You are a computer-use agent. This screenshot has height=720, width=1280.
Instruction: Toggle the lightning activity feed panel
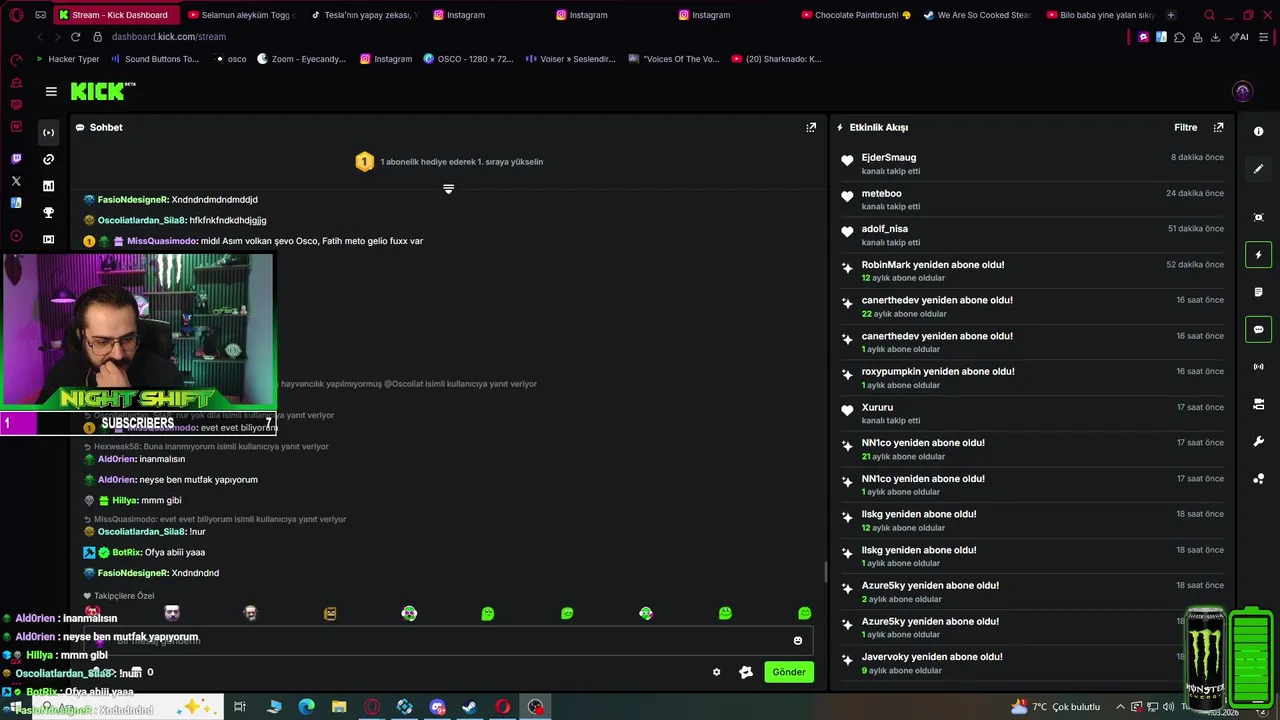click(x=1258, y=255)
